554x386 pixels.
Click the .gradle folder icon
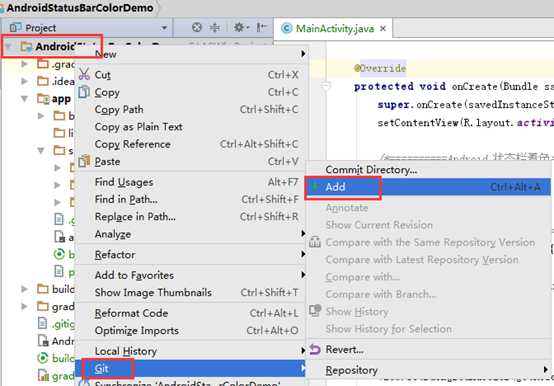click(x=43, y=64)
